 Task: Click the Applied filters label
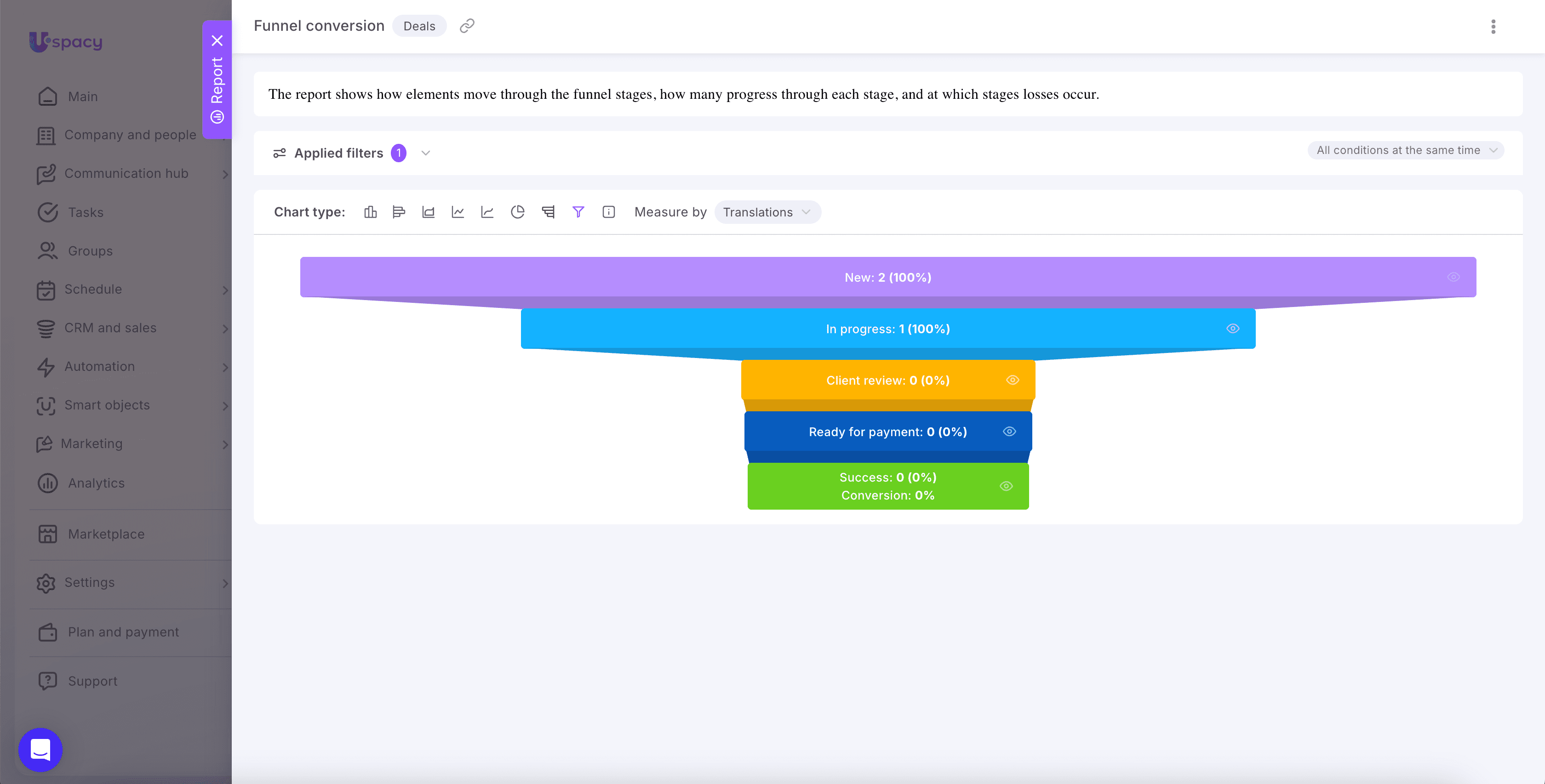[338, 153]
